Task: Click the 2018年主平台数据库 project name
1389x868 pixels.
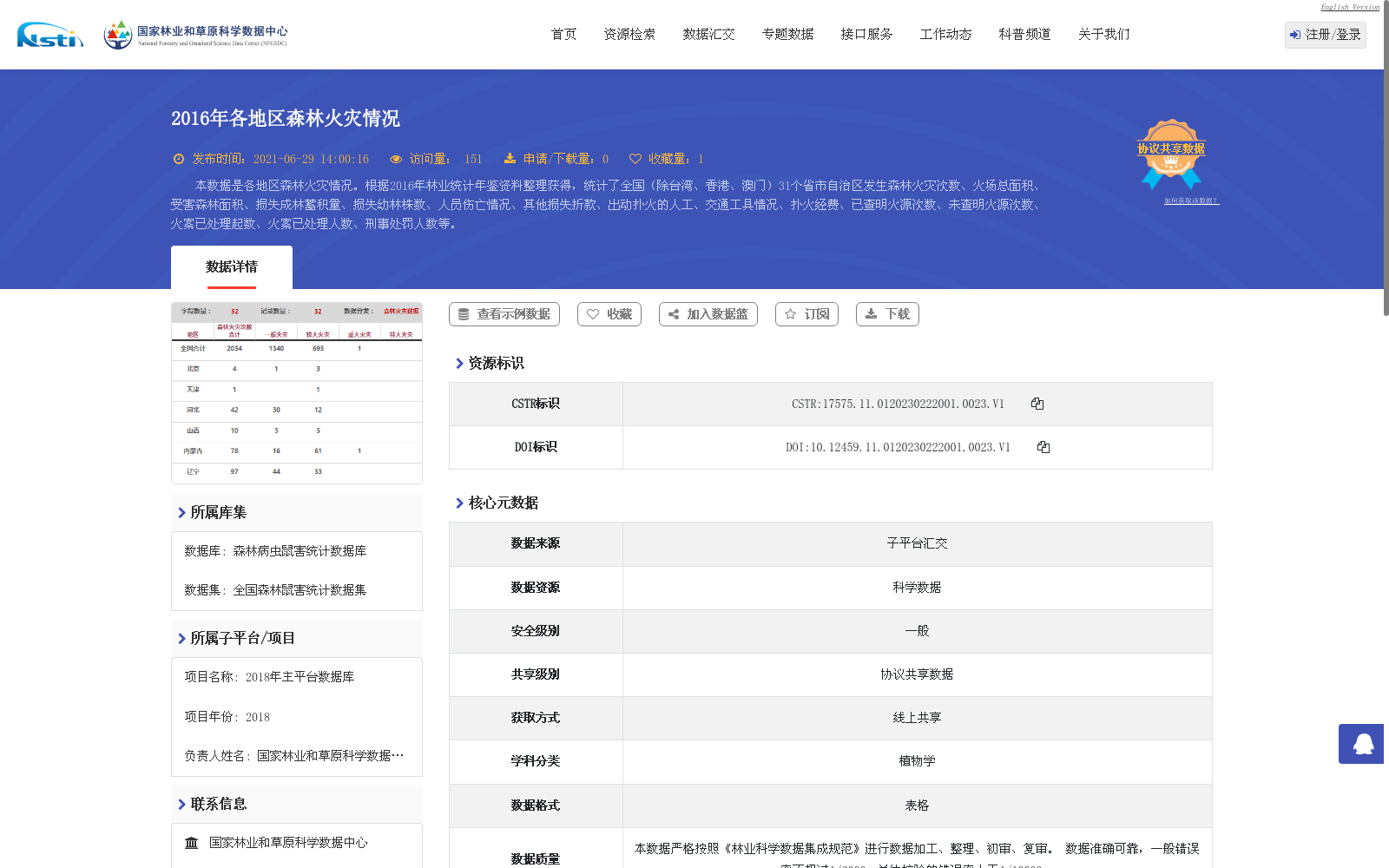Action: point(300,677)
